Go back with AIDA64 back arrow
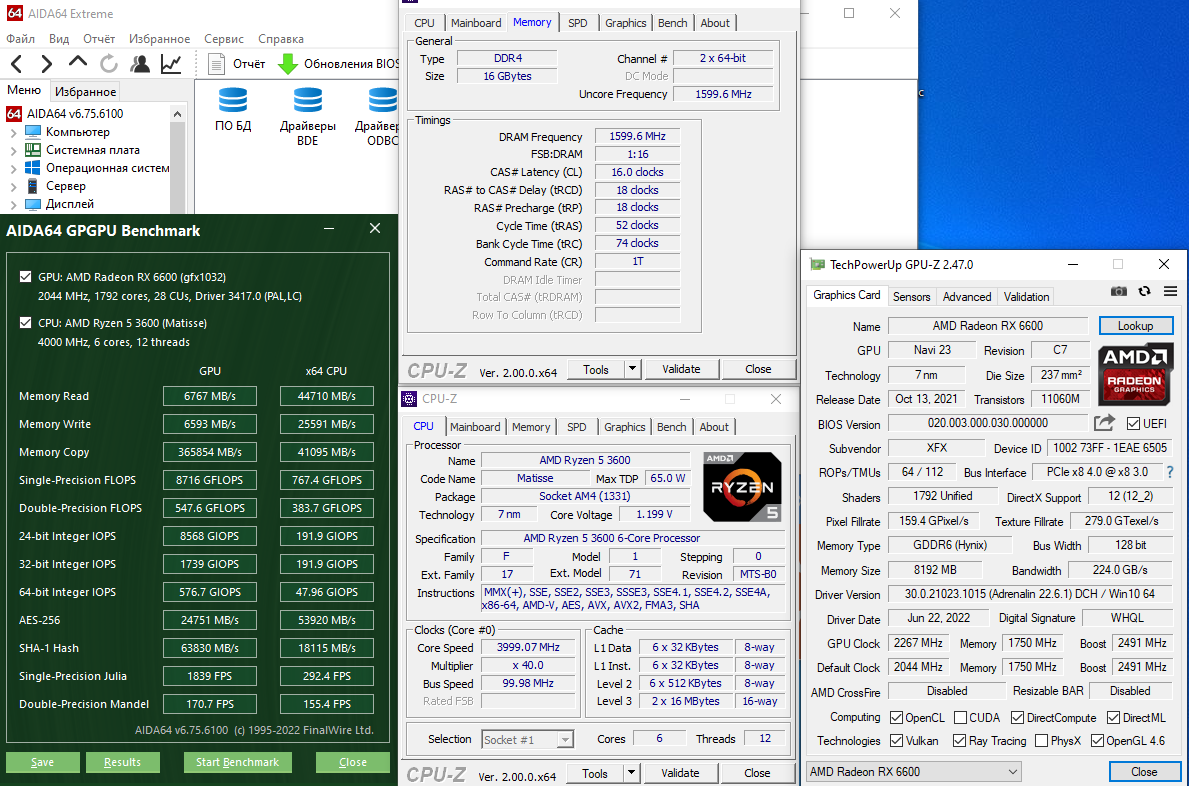The width and height of the screenshot is (1189, 786). click(x=17, y=64)
